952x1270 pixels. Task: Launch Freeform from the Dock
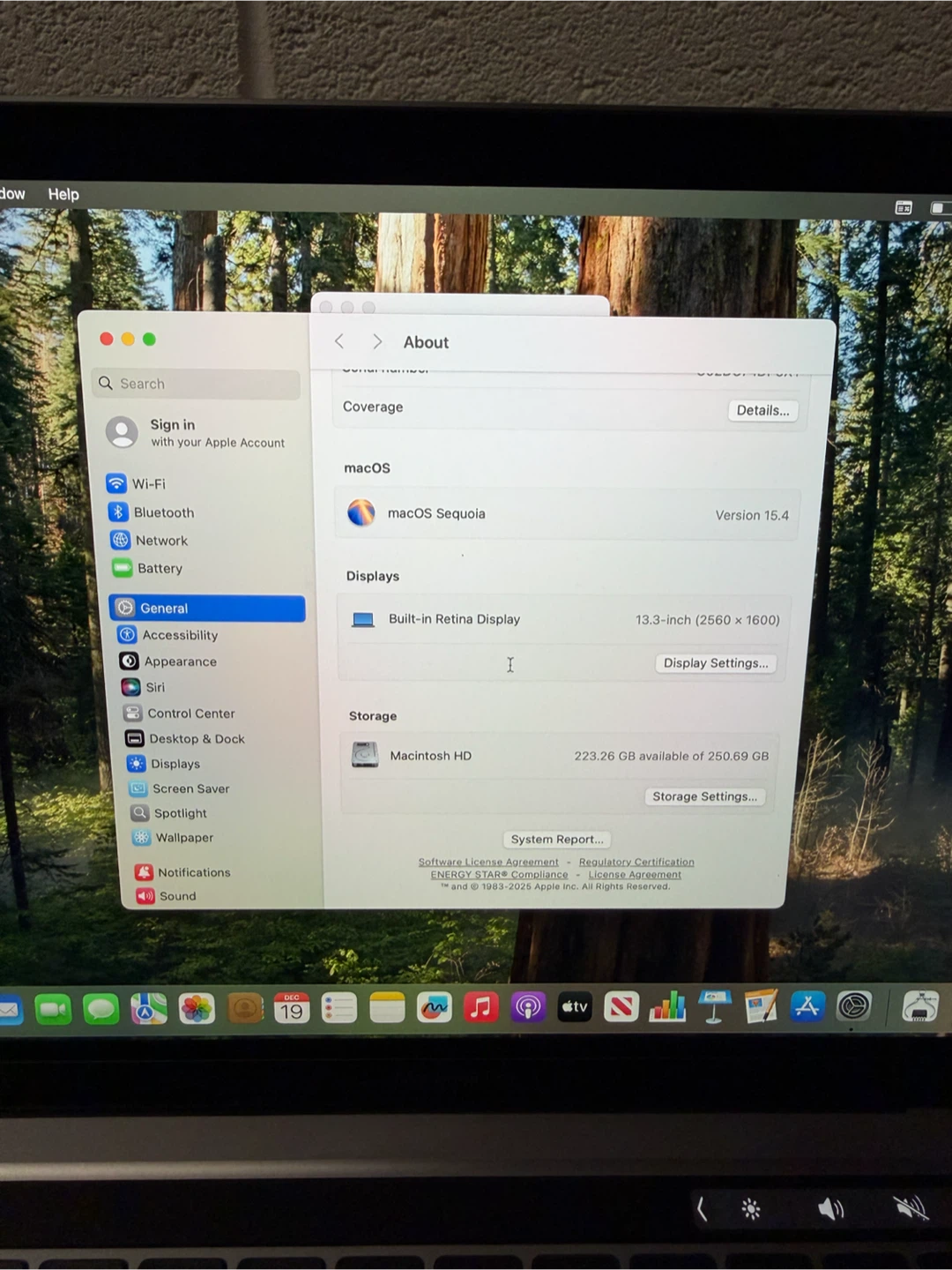pyautogui.click(x=434, y=1007)
